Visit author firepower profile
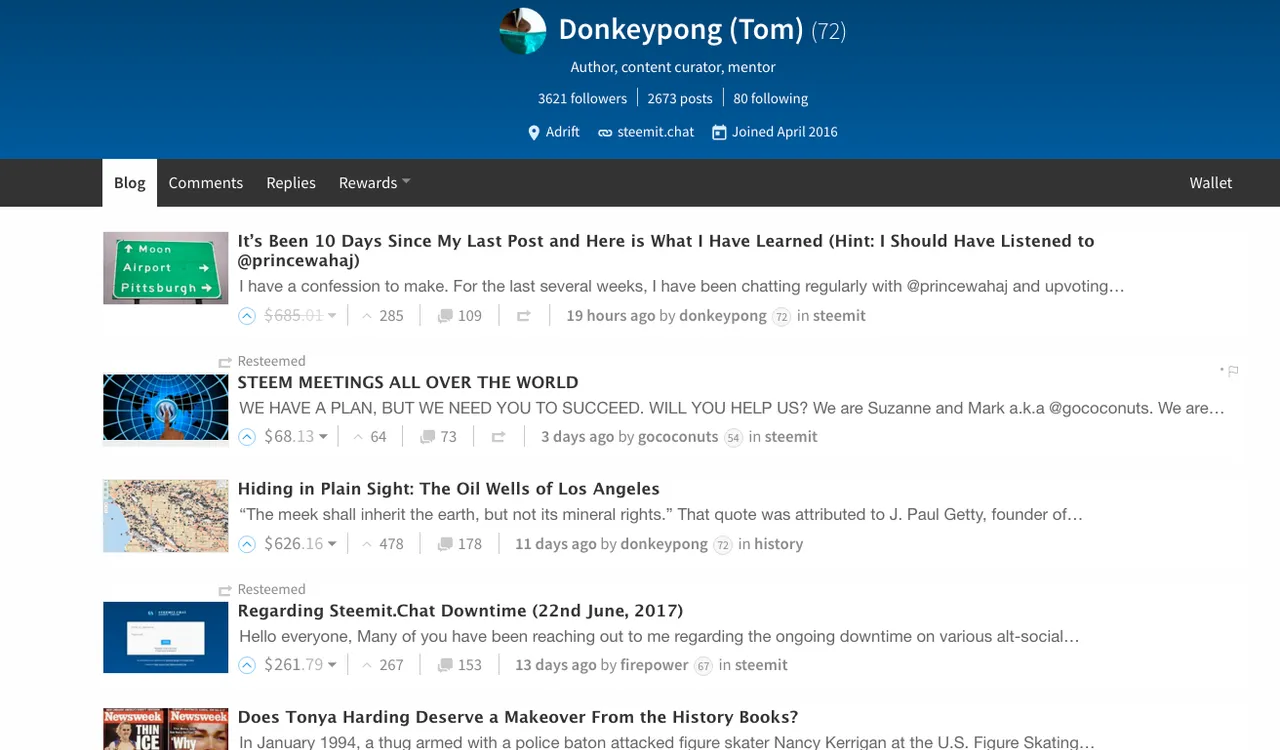The image size is (1280, 750). tap(655, 665)
